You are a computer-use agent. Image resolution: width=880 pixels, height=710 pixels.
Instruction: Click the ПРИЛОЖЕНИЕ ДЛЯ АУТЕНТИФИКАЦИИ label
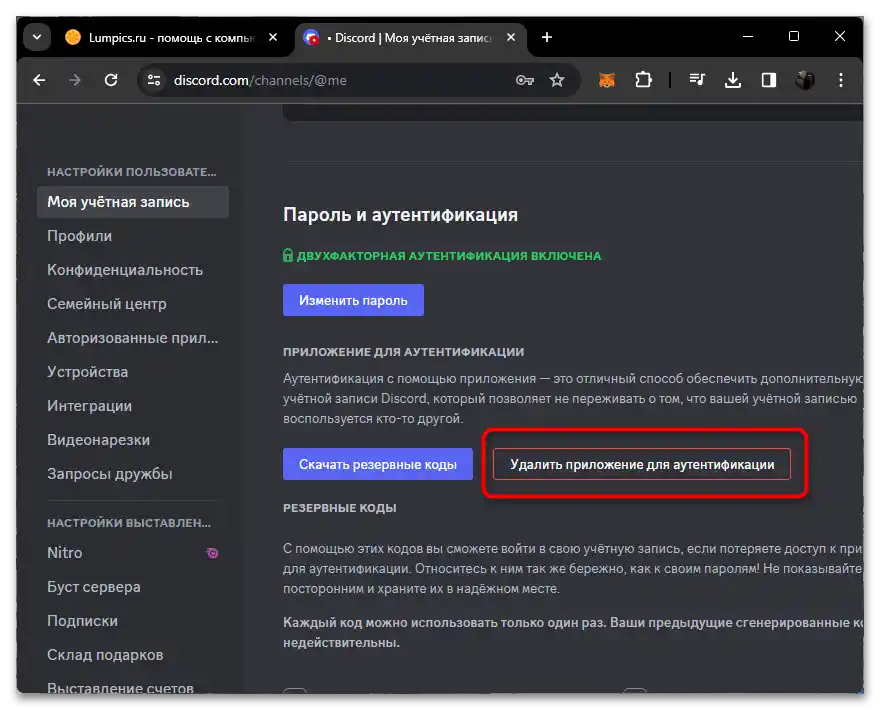tap(404, 352)
